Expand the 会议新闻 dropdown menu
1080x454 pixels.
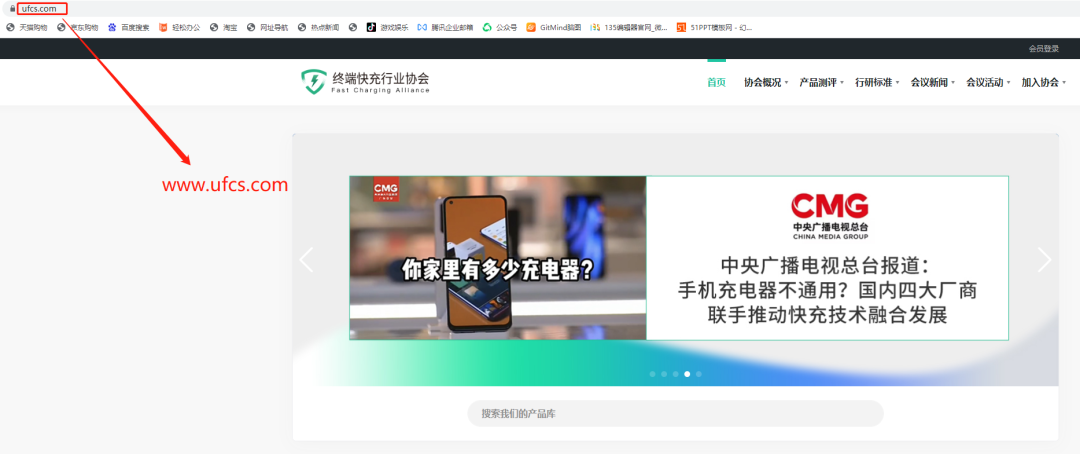[x=933, y=83]
